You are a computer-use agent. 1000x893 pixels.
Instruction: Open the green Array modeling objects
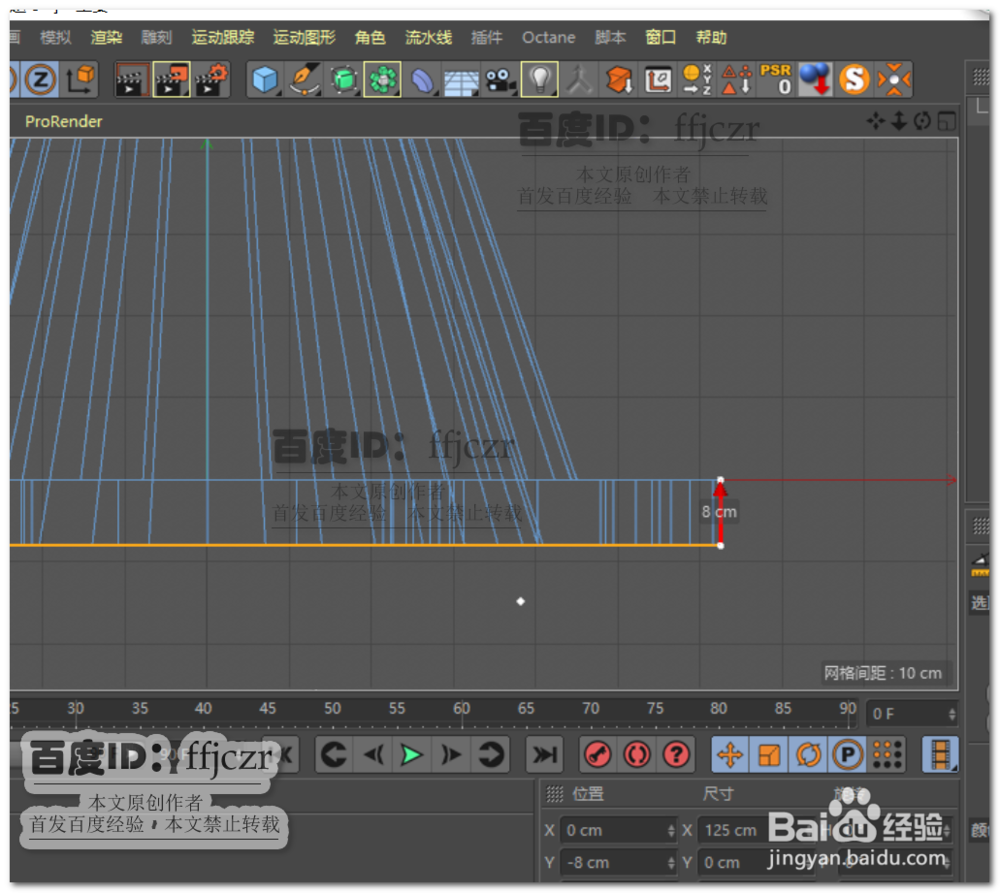pos(383,80)
